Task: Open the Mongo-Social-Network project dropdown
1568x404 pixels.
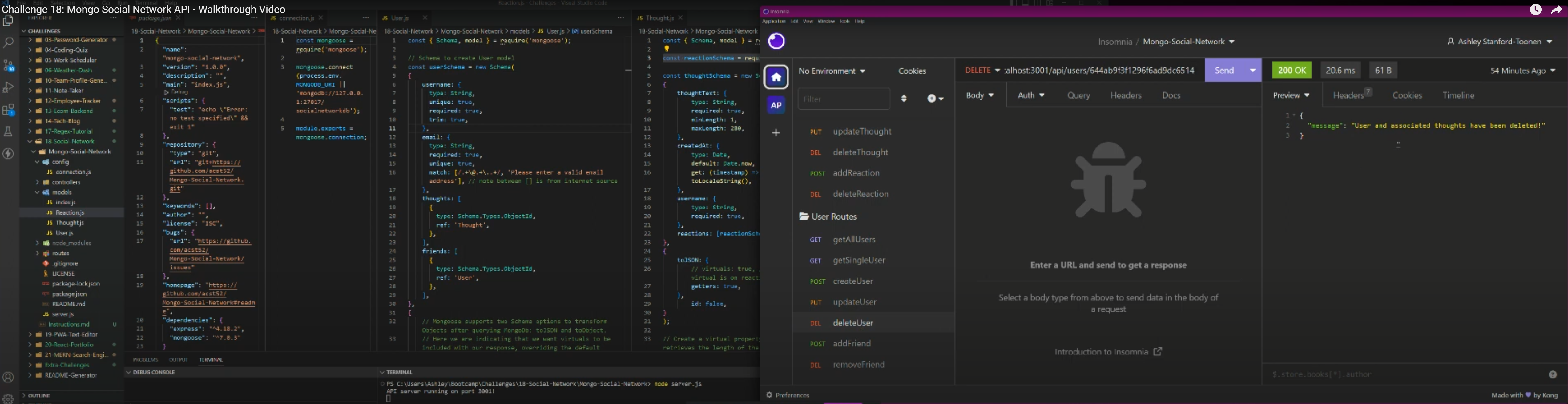Action: click(x=1189, y=42)
